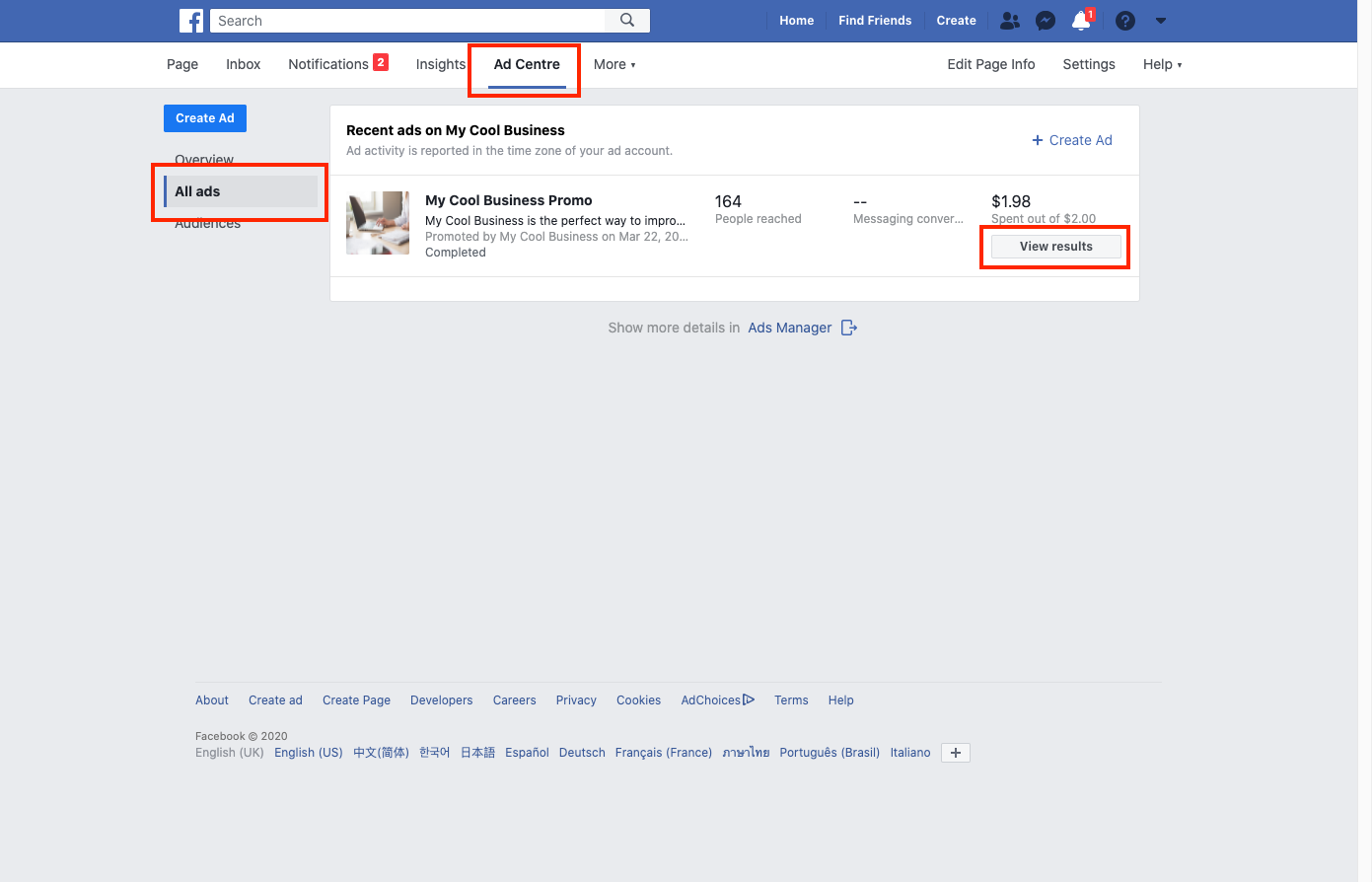
Task: Click the Create Page footer link
Action: point(356,700)
